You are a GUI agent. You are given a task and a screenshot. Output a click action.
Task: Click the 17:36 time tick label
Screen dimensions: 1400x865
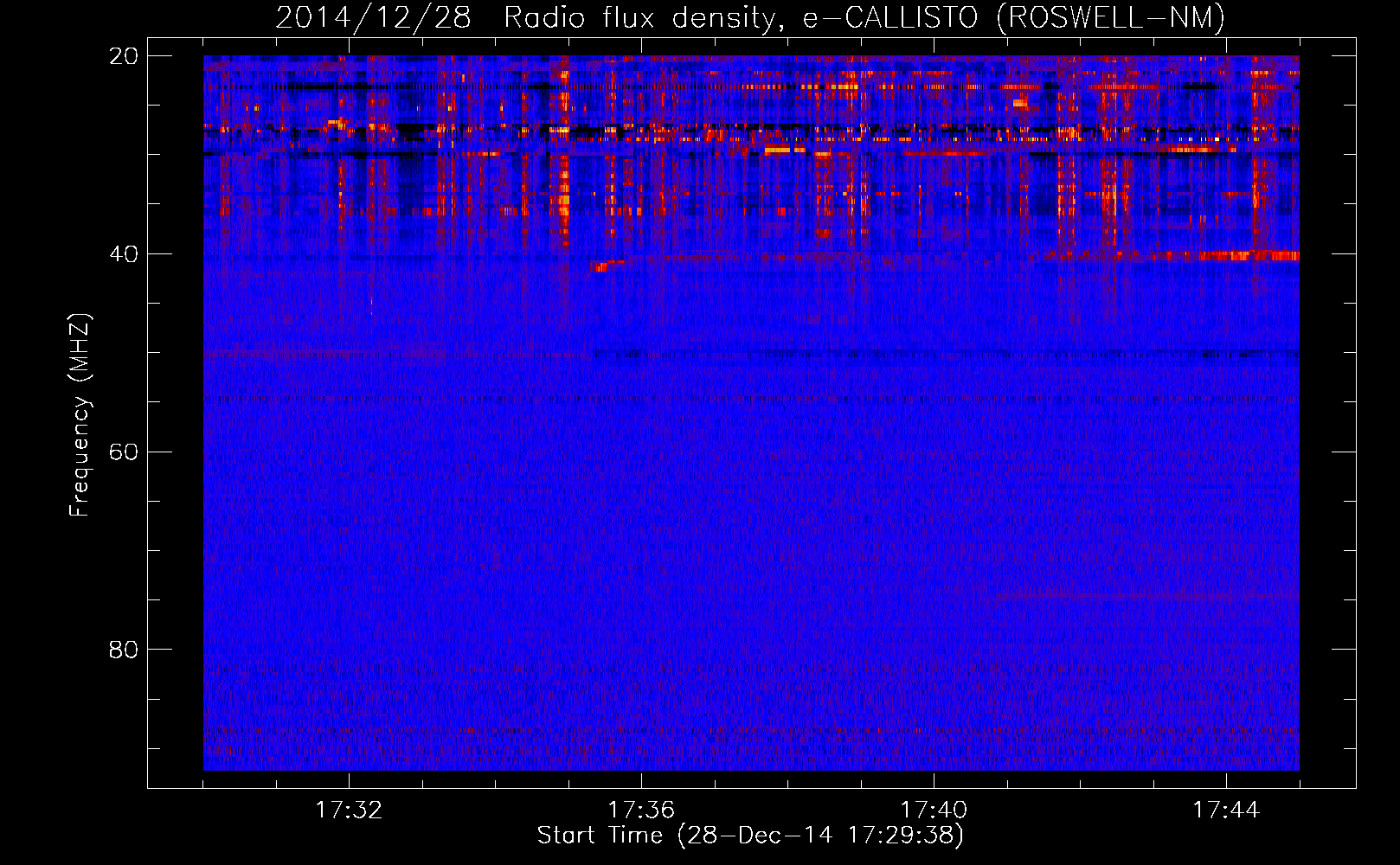(x=641, y=811)
